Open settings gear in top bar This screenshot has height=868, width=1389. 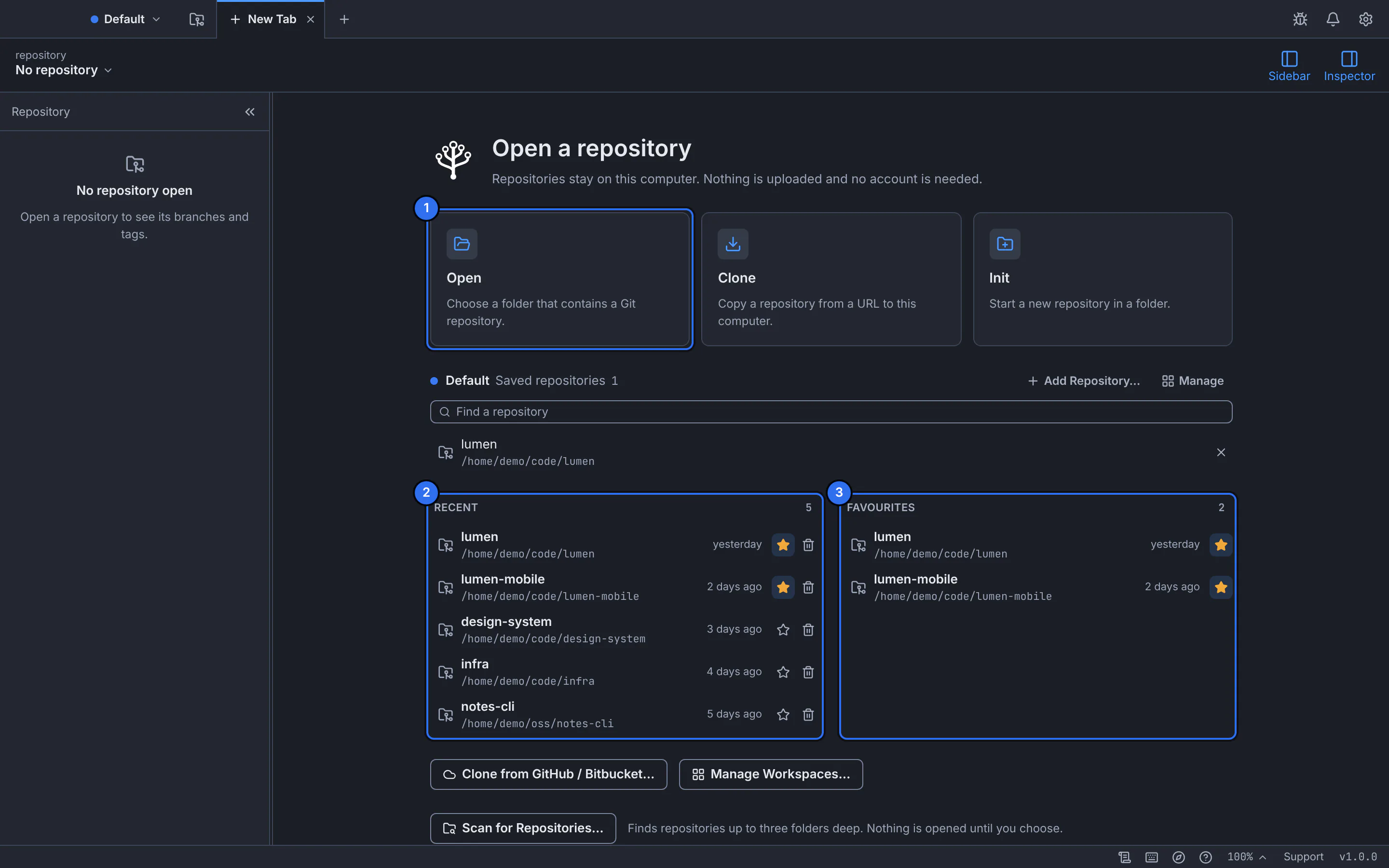1365,19
